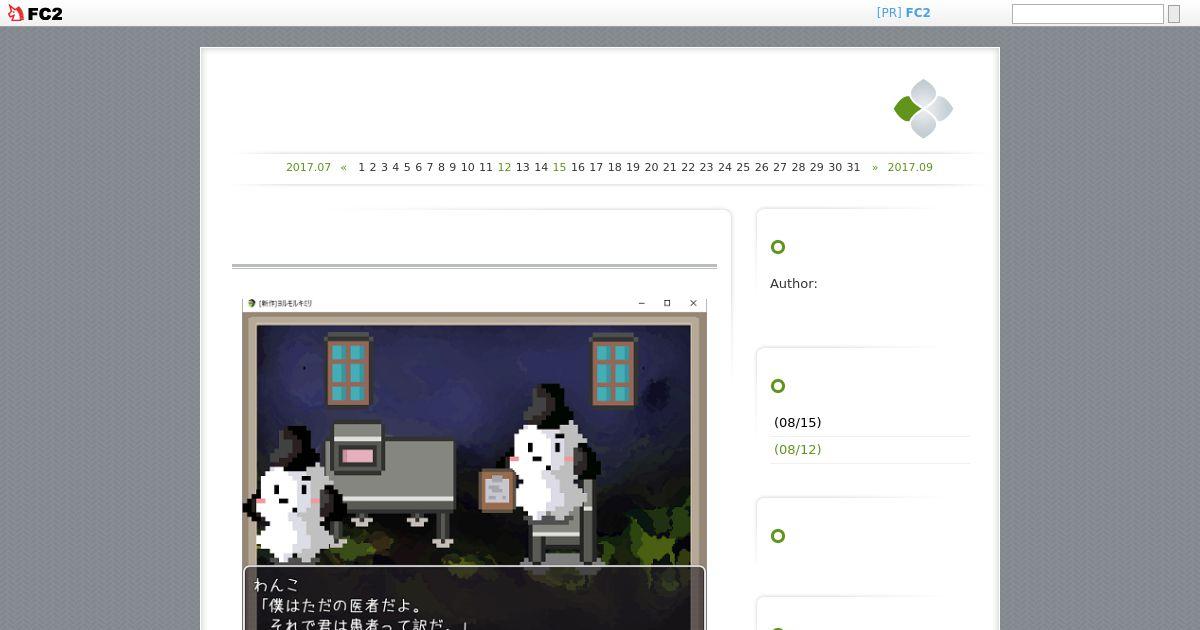Screen dimensions: 1200x630
Task: Click the game window minimize icon in screenshot
Action: (x=641, y=303)
